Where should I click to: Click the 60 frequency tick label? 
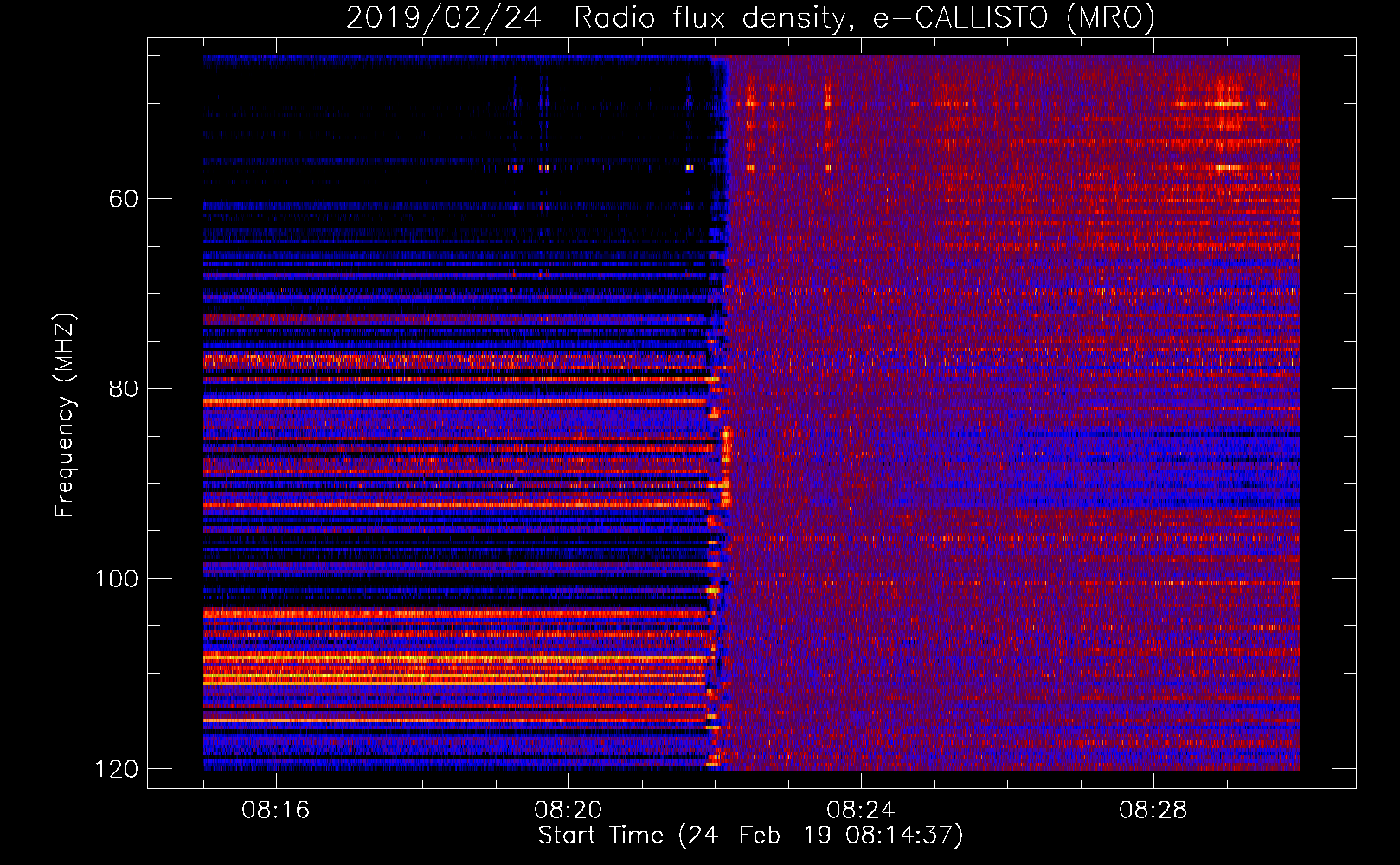coord(123,199)
